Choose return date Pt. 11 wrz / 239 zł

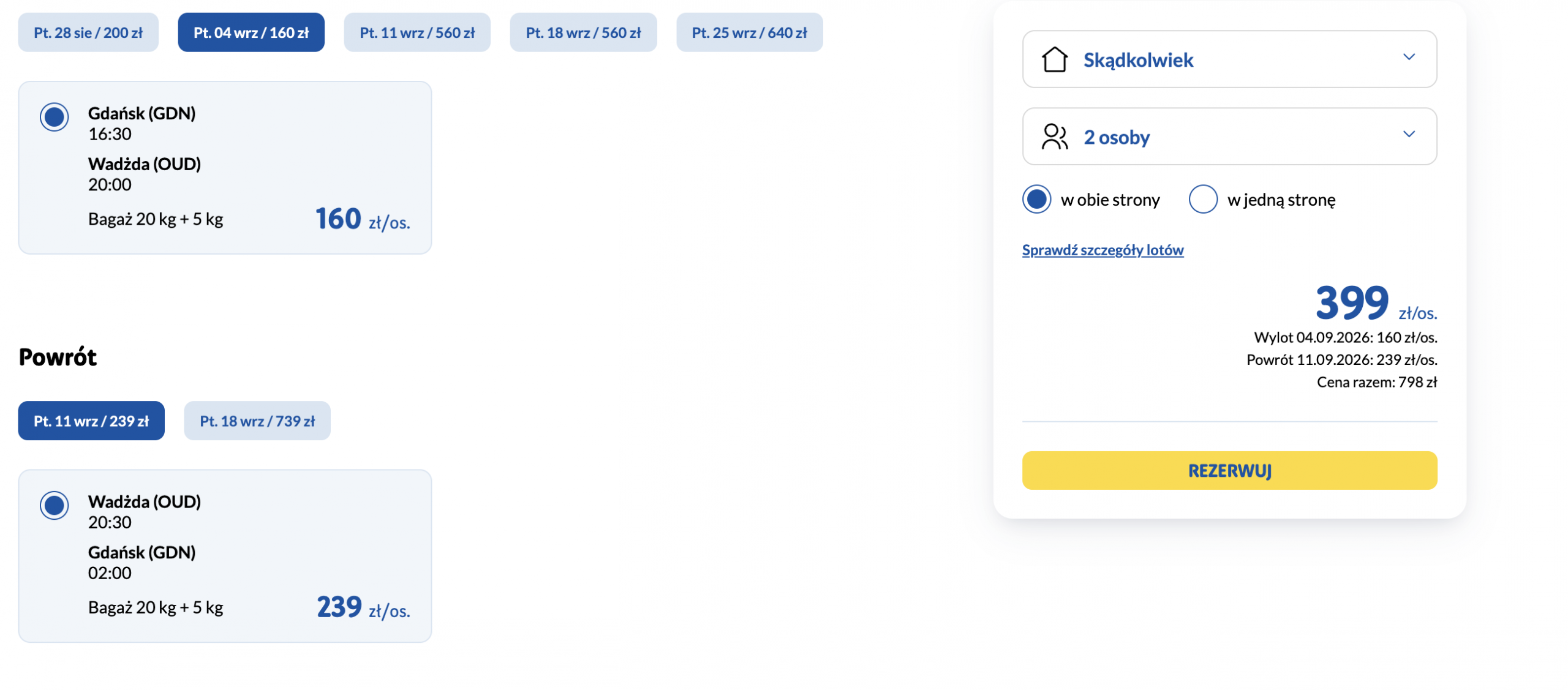click(91, 421)
